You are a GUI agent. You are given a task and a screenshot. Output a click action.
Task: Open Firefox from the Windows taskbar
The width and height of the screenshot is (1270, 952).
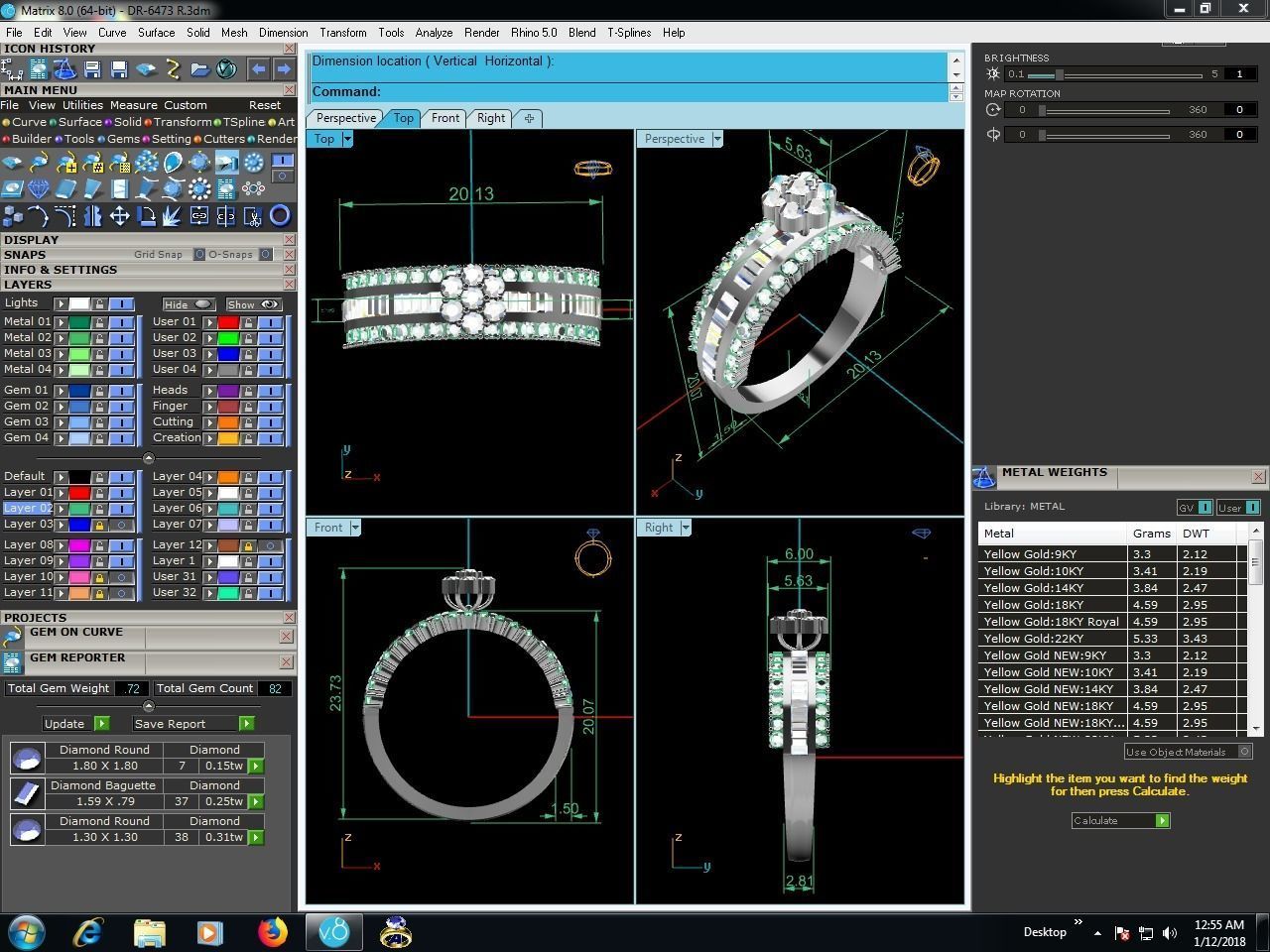pyautogui.click(x=272, y=932)
